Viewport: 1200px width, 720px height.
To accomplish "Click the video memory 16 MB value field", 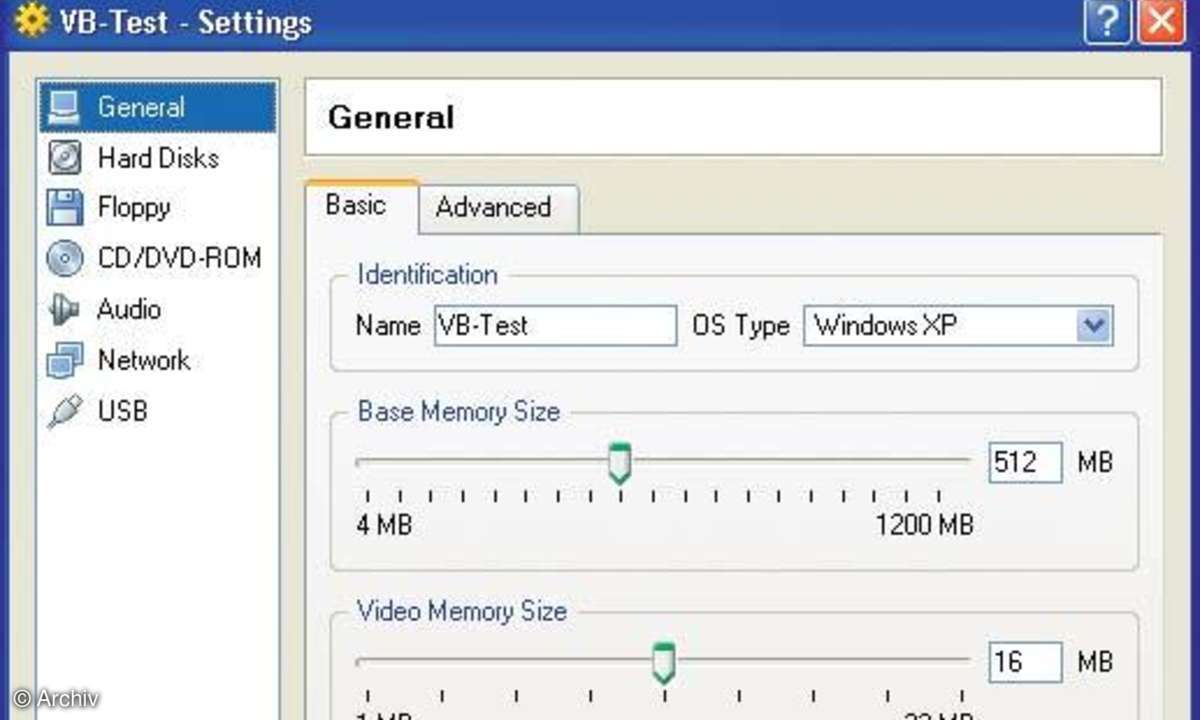I will [x=1025, y=662].
